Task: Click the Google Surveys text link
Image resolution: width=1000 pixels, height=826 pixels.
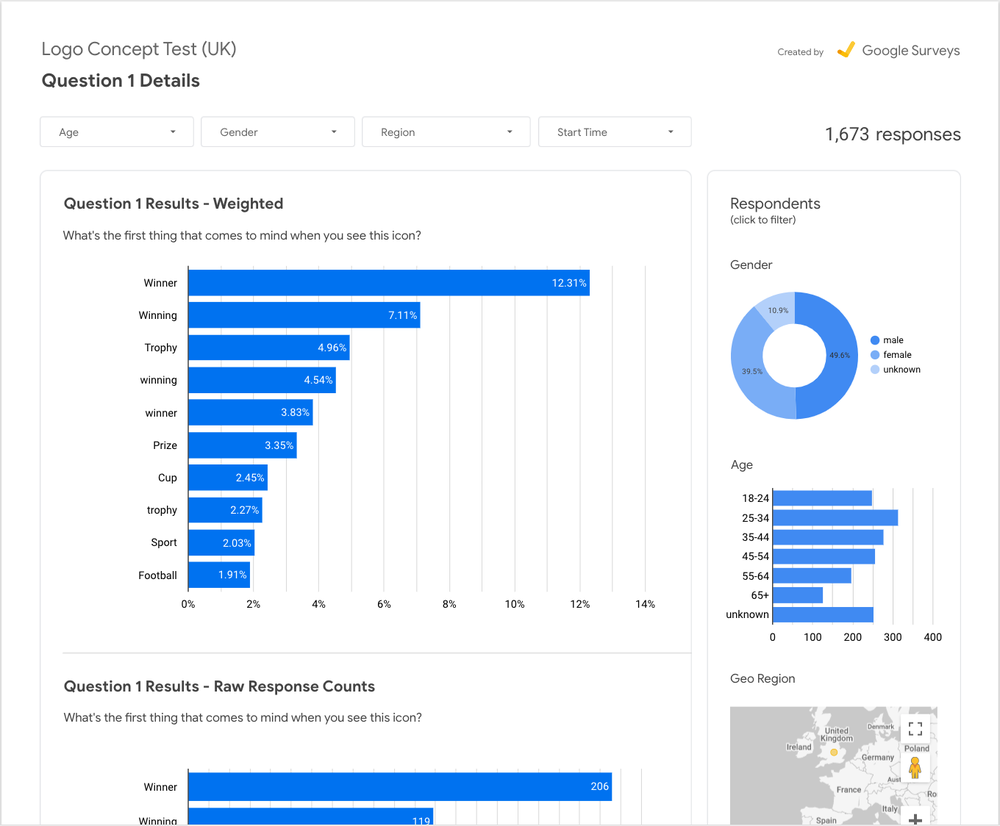Action: click(910, 51)
